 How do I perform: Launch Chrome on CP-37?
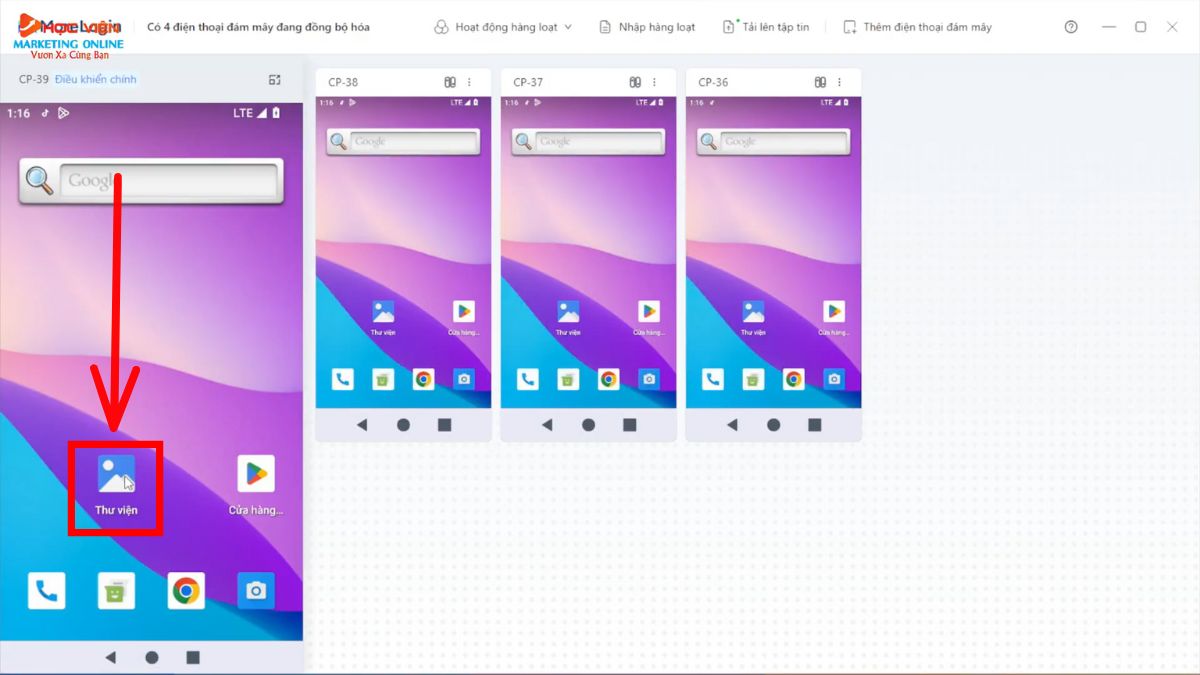(x=609, y=379)
